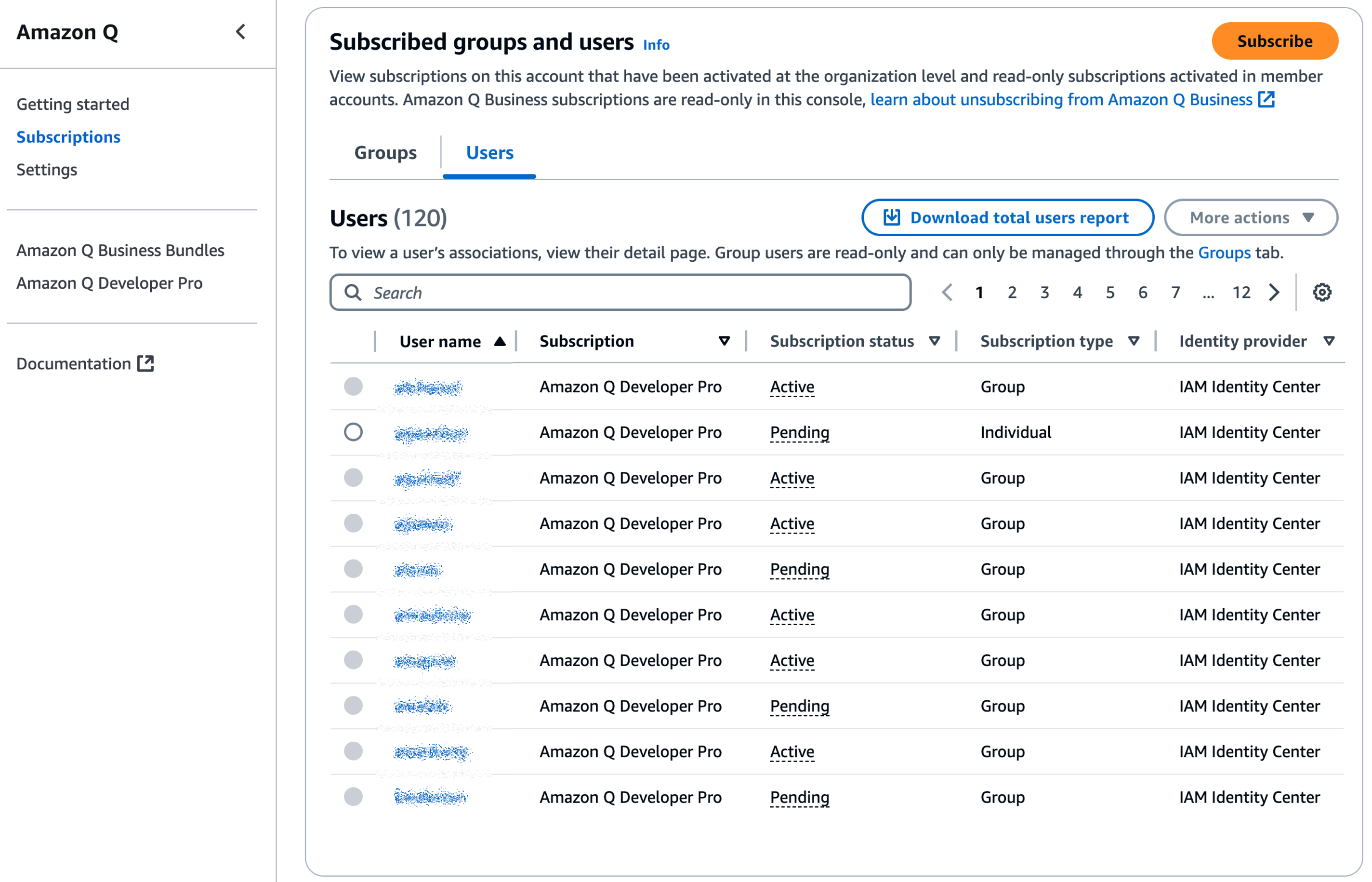The image size is (1372, 882).
Task: Select the Pending Individual user's radio button
Action: tap(353, 432)
